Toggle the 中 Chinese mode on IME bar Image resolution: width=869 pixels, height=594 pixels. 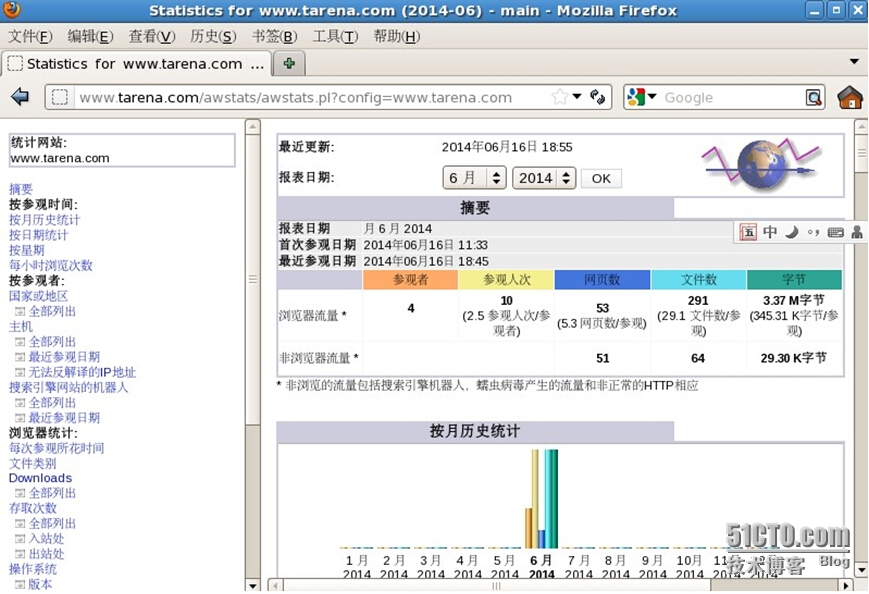click(x=770, y=232)
